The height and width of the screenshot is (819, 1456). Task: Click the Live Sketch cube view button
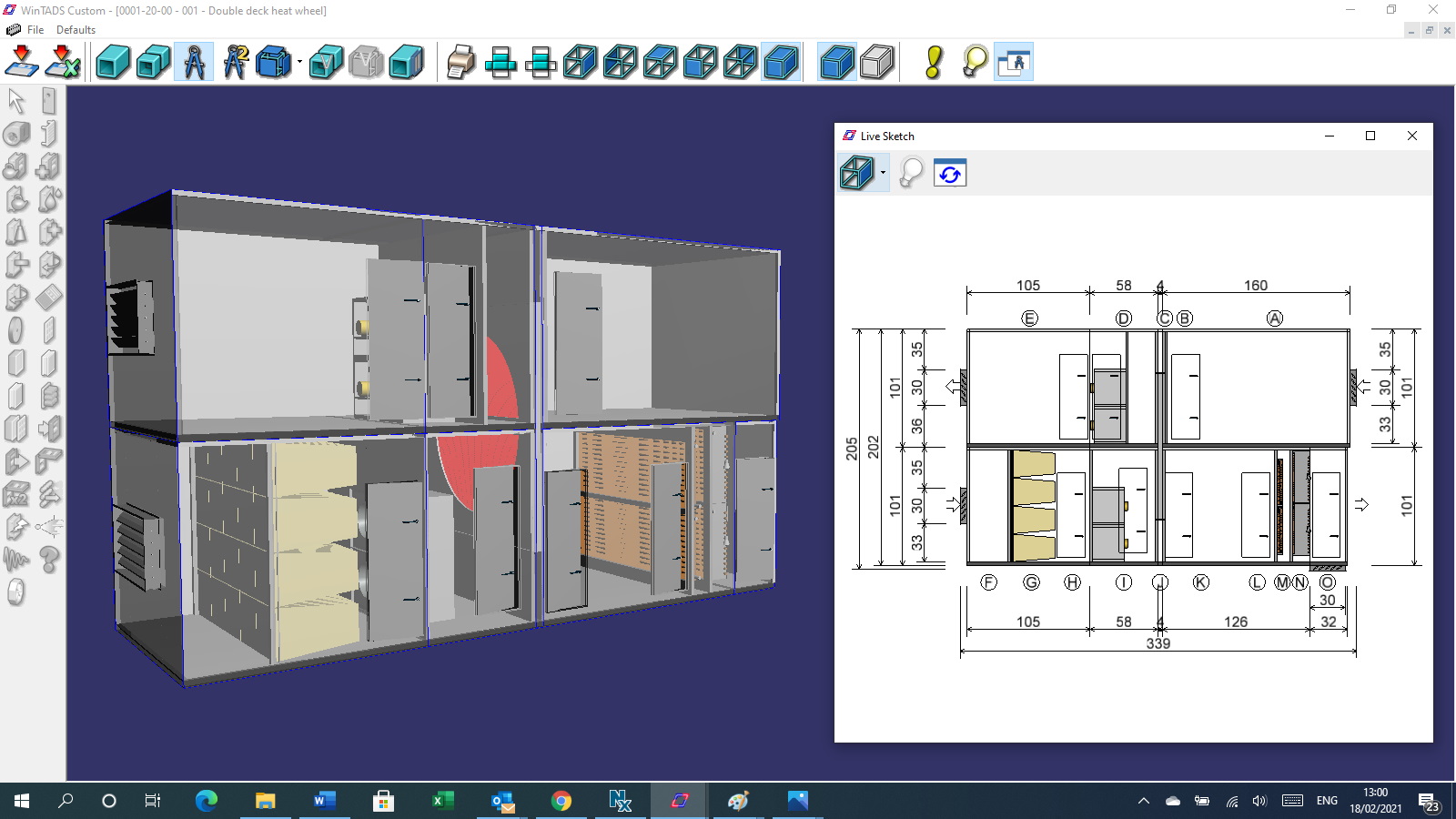(x=856, y=172)
